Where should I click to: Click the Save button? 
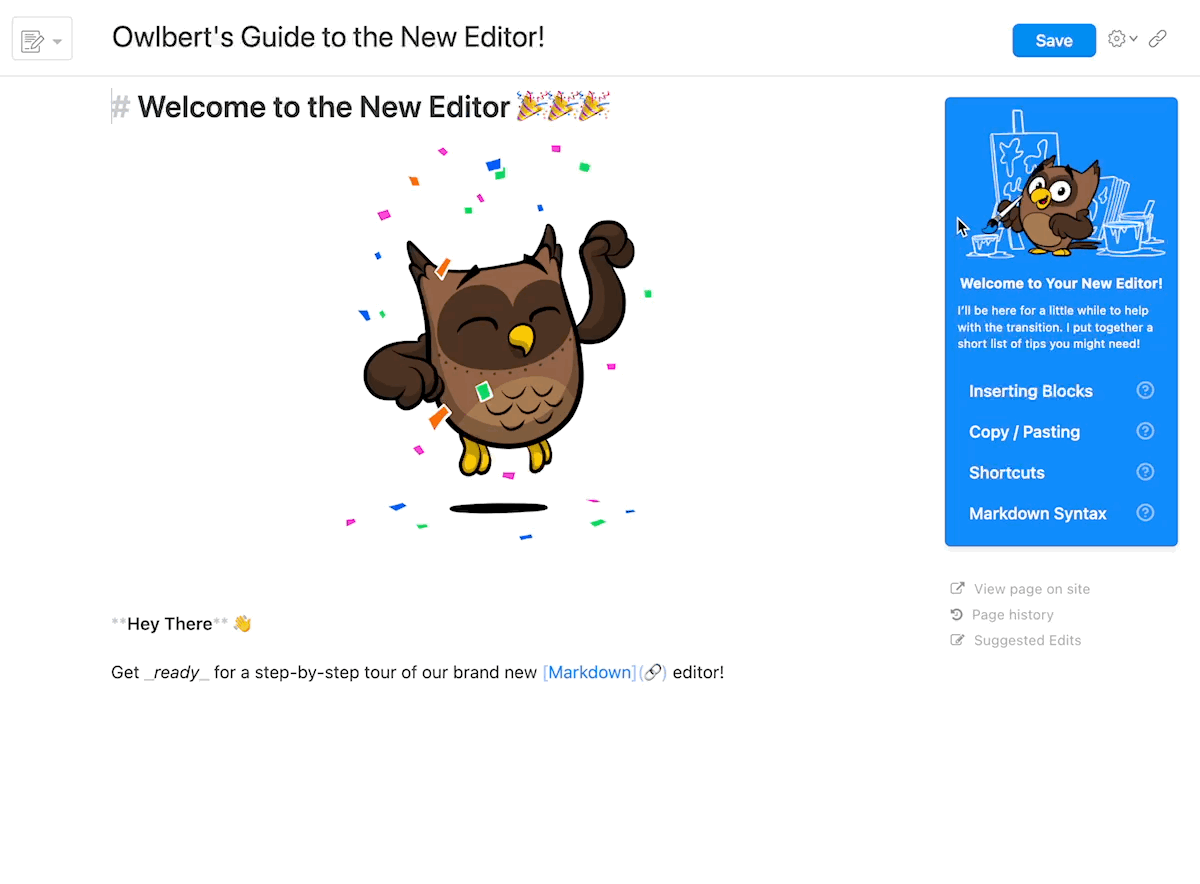click(1054, 40)
